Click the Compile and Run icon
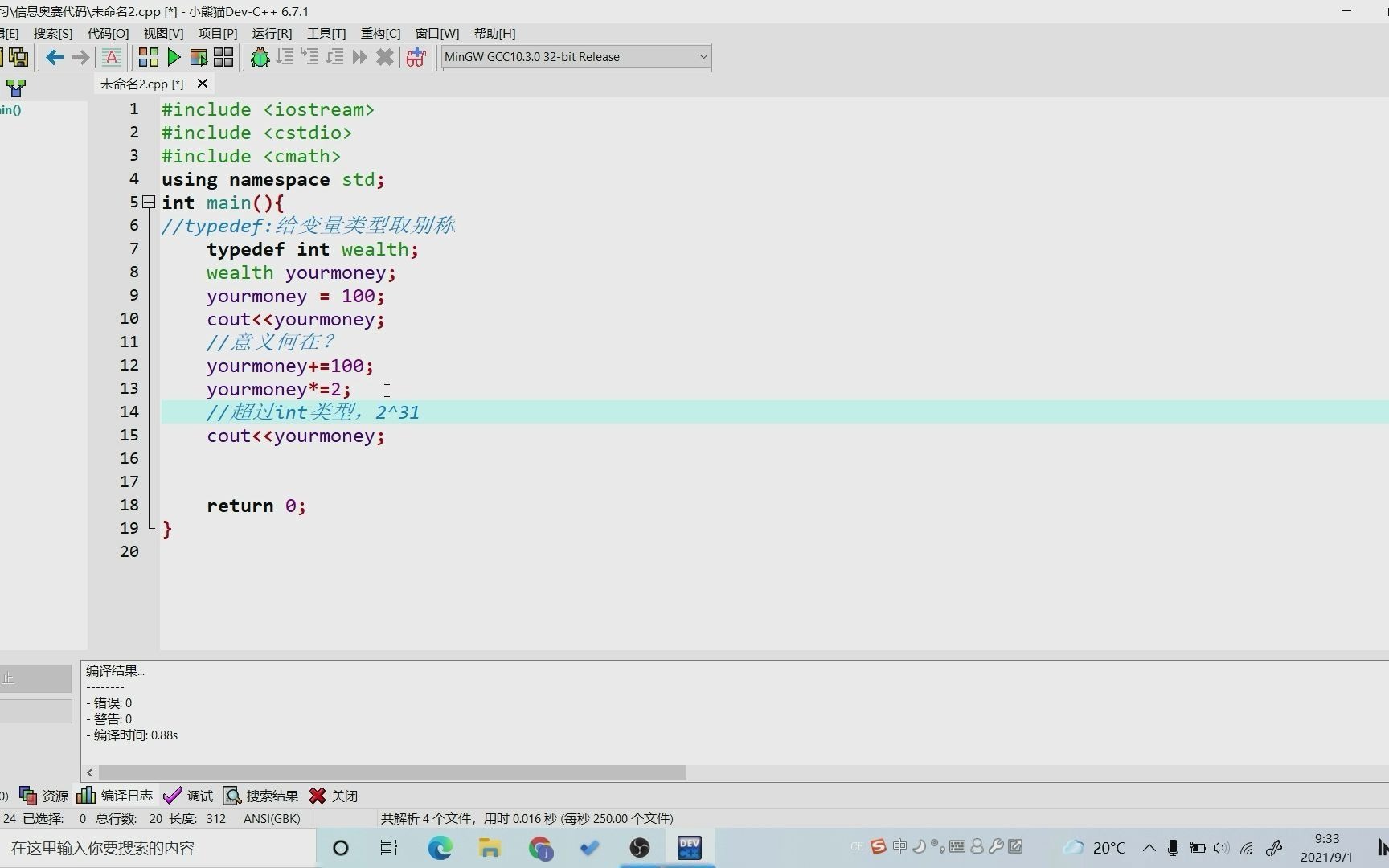The image size is (1389, 868). pos(199,57)
